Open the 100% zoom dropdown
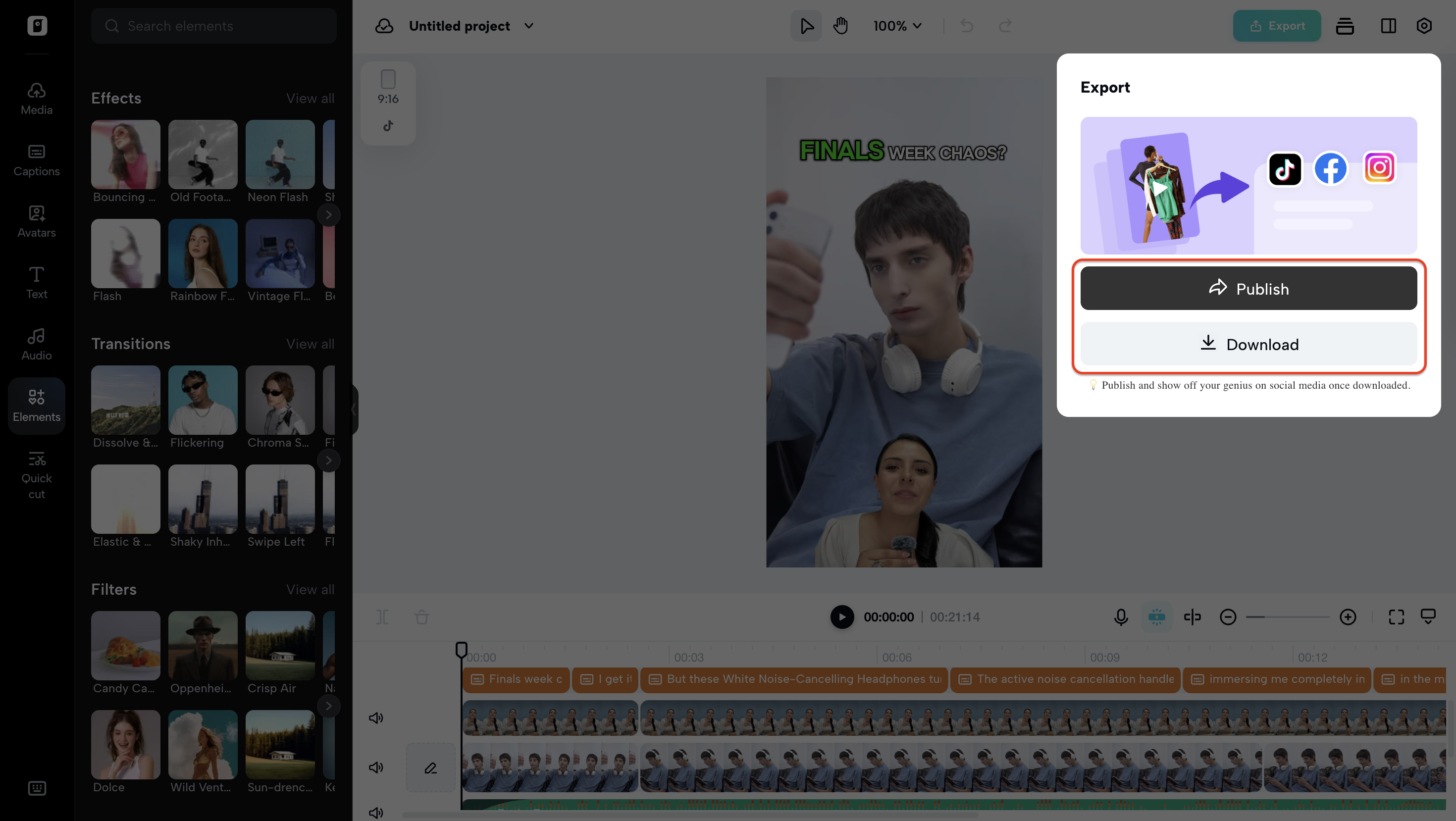1456x821 pixels. [897, 25]
